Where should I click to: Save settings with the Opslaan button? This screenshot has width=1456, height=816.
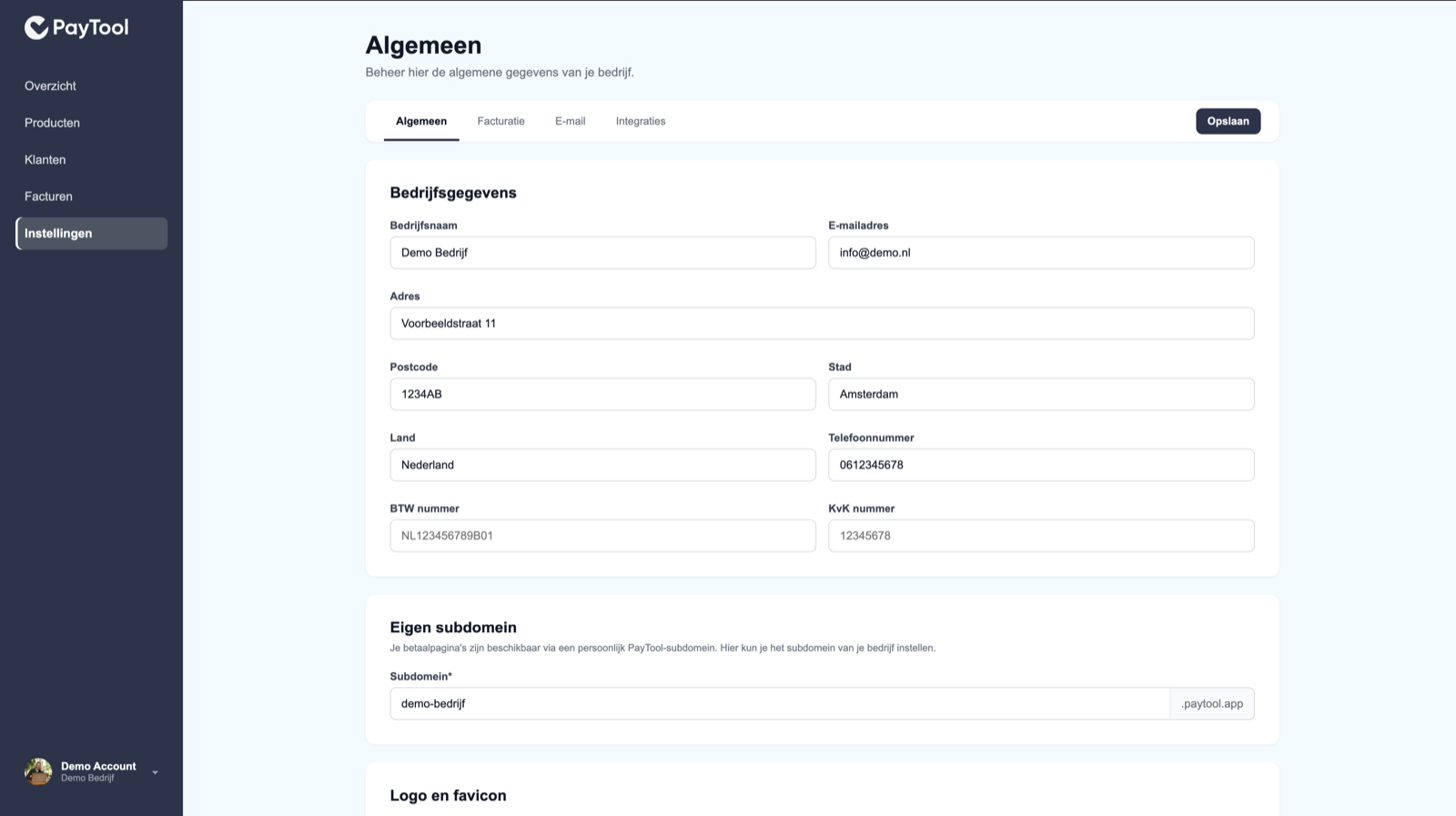pos(1228,121)
